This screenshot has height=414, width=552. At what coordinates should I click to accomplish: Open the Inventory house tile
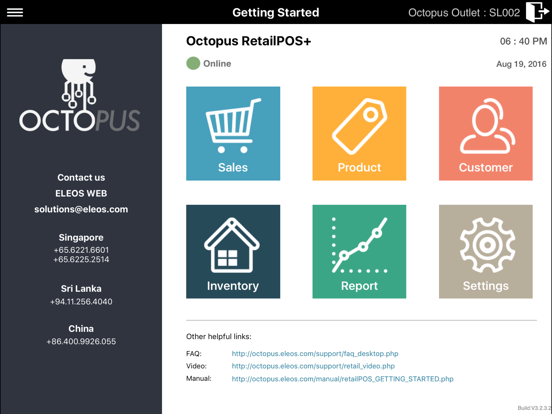pyautogui.click(x=233, y=252)
